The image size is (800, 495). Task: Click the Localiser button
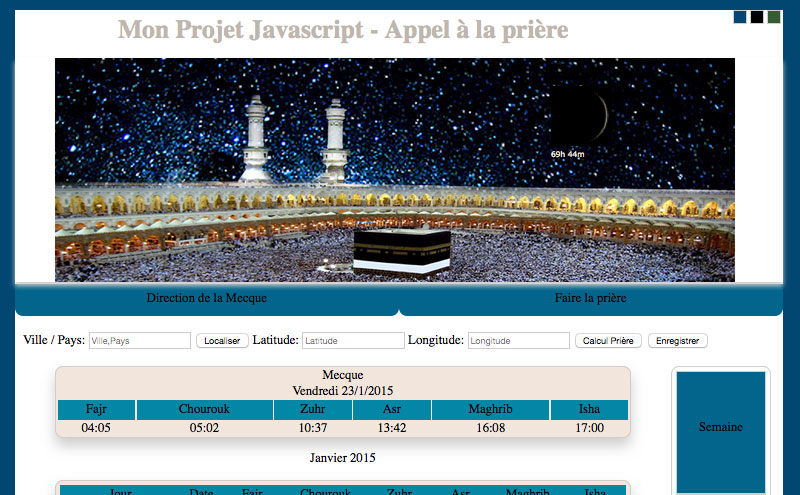click(222, 340)
